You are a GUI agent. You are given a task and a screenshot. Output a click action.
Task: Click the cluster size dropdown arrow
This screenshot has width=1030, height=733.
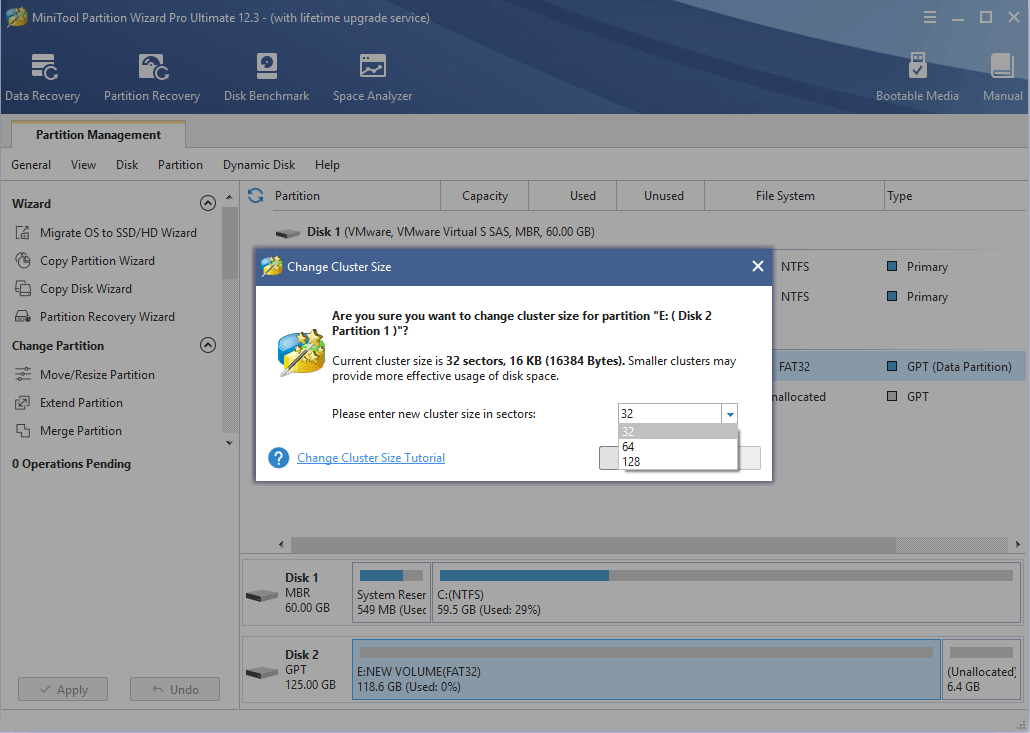pyautogui.click(x=730, y=414)
